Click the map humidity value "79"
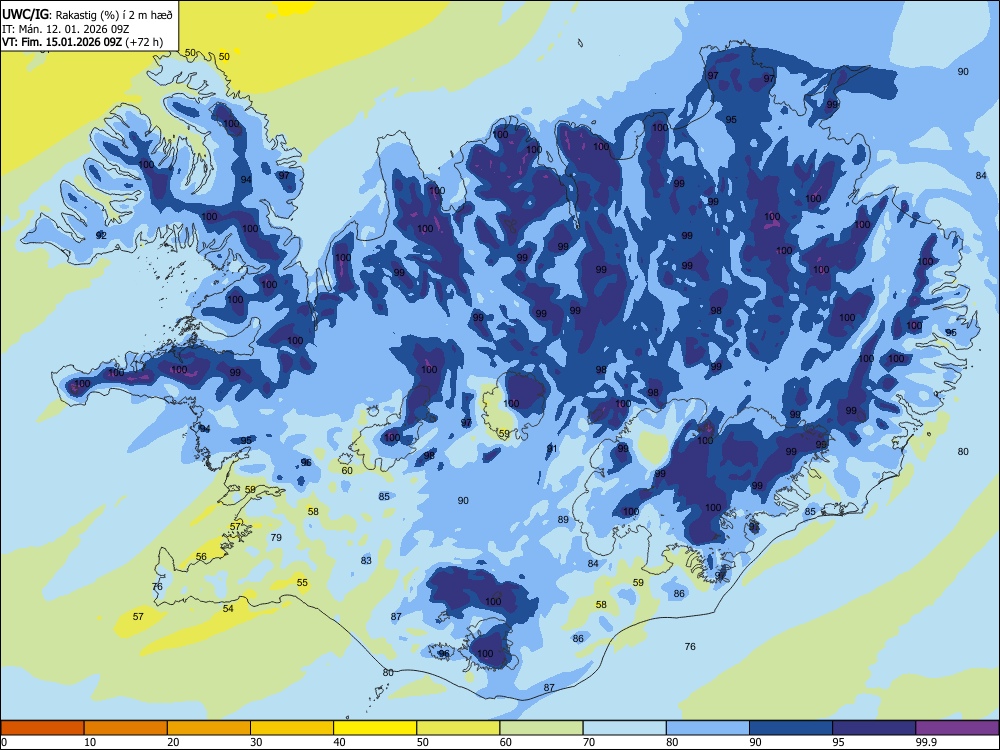The width and height of the screenshot is (1000, 750). pyautogui.click(x=276, y=538)
